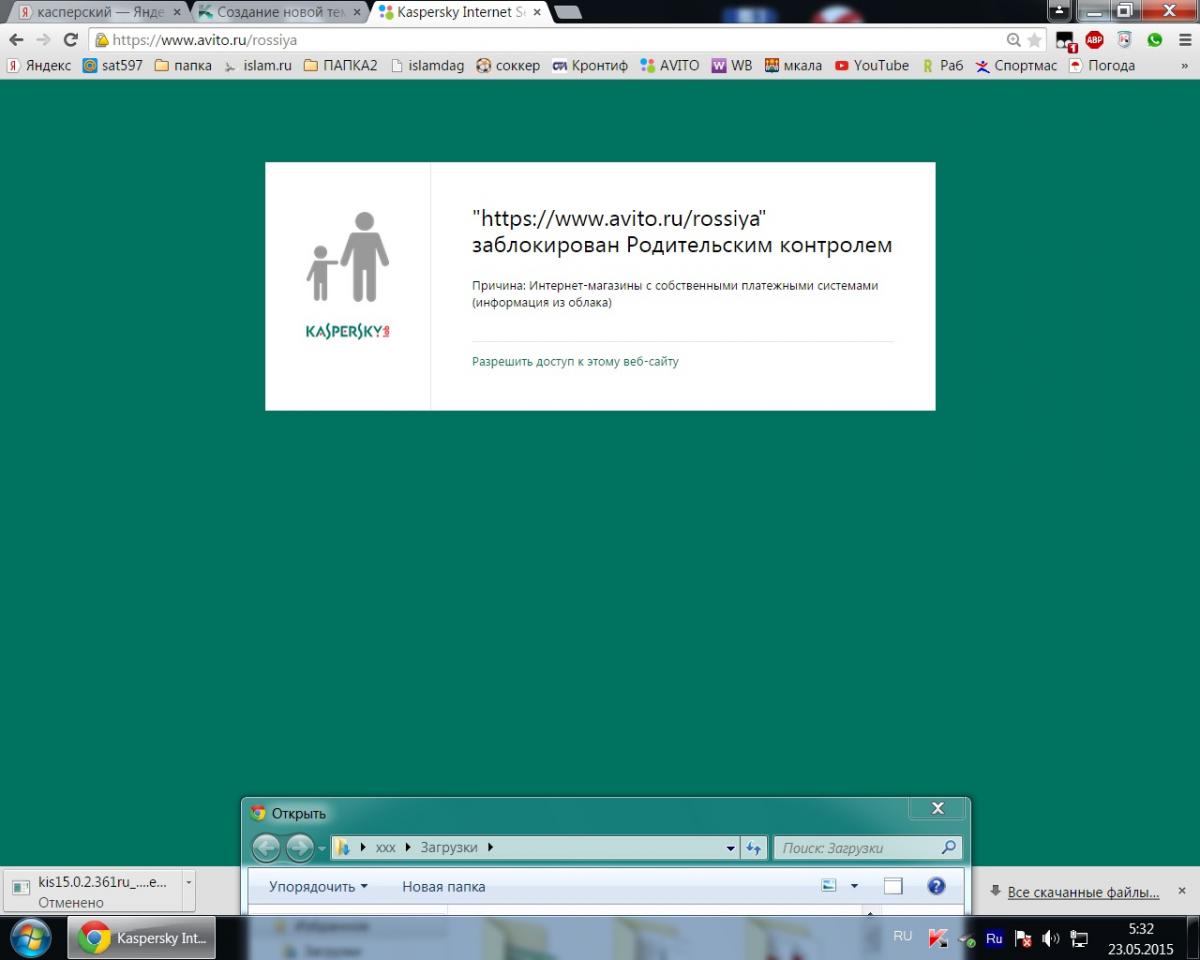Click the Kaspersky Protection extension icon
This screenshot has height=960, width=1200.
(1125, 40)
